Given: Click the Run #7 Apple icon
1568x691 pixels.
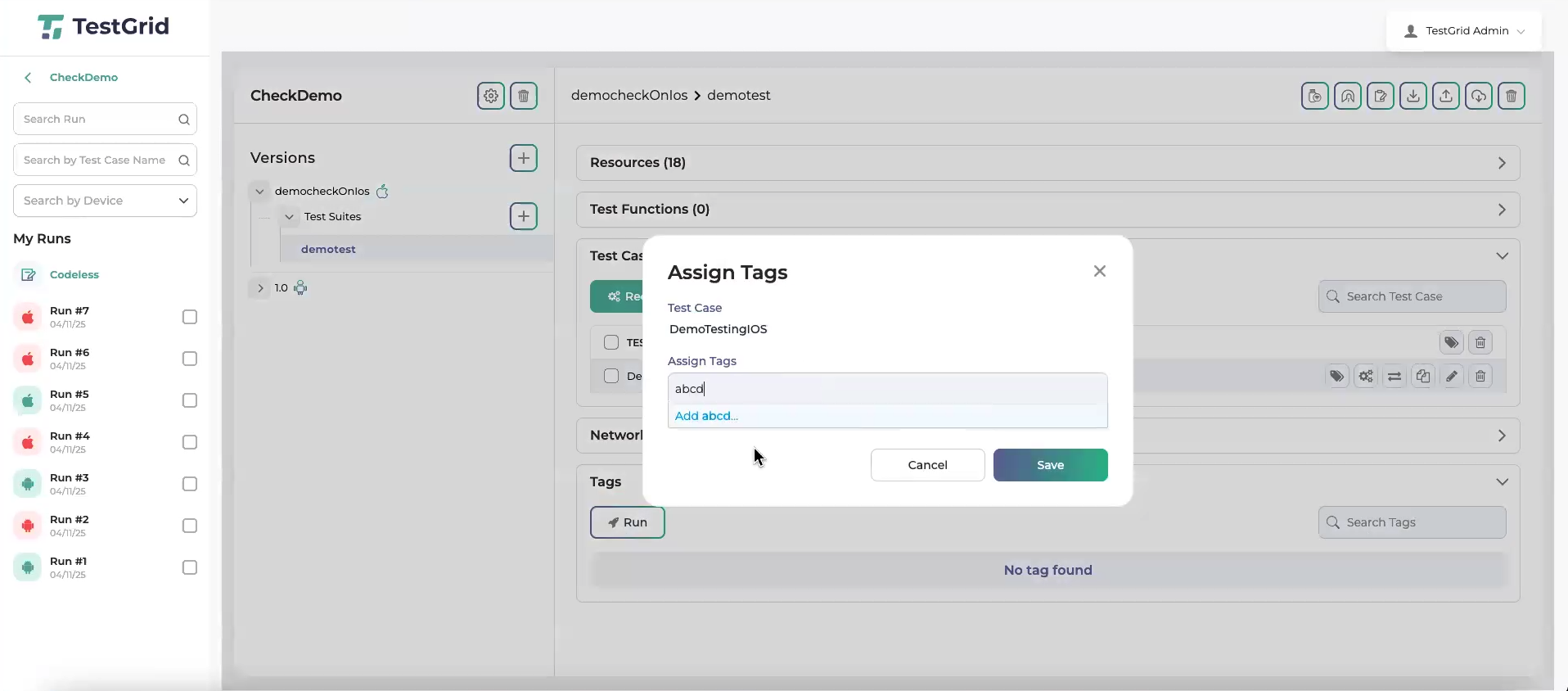Looking at the screenshot, I should pos(28,317).
